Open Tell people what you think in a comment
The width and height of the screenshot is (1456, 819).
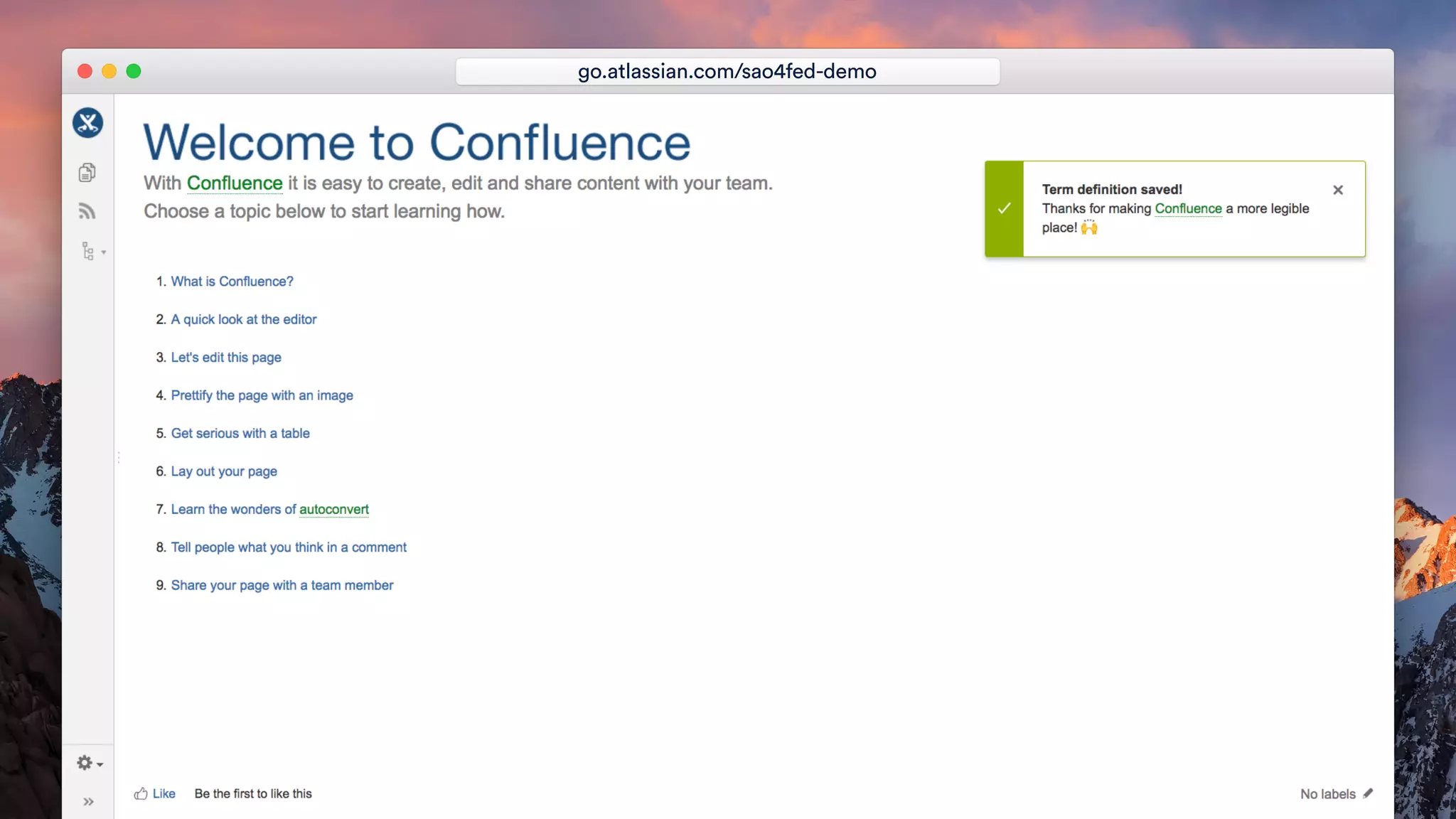pos(289,547)
